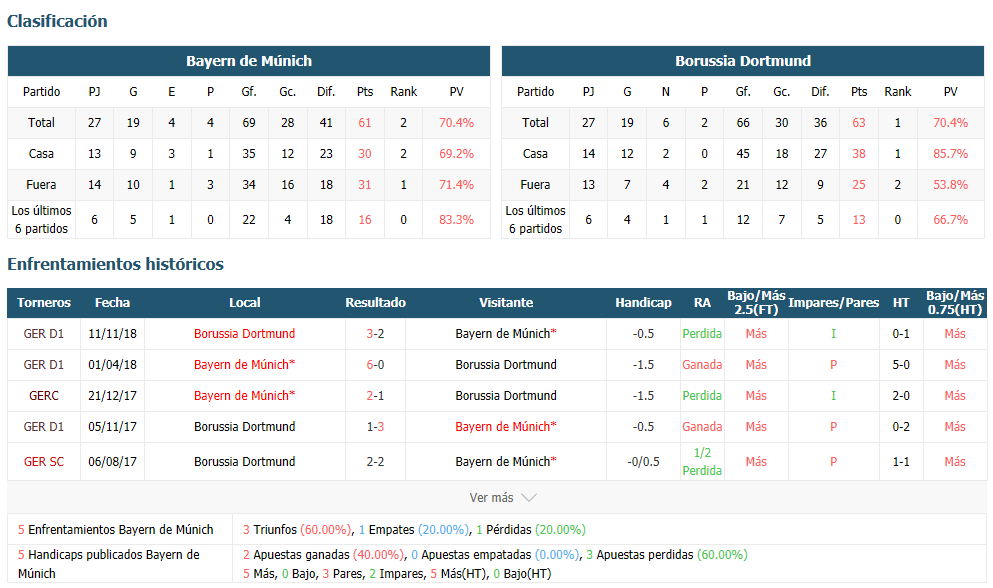
Task: Select the date 05/11/17
Action: pyautogui.click(x=112, y=427)
